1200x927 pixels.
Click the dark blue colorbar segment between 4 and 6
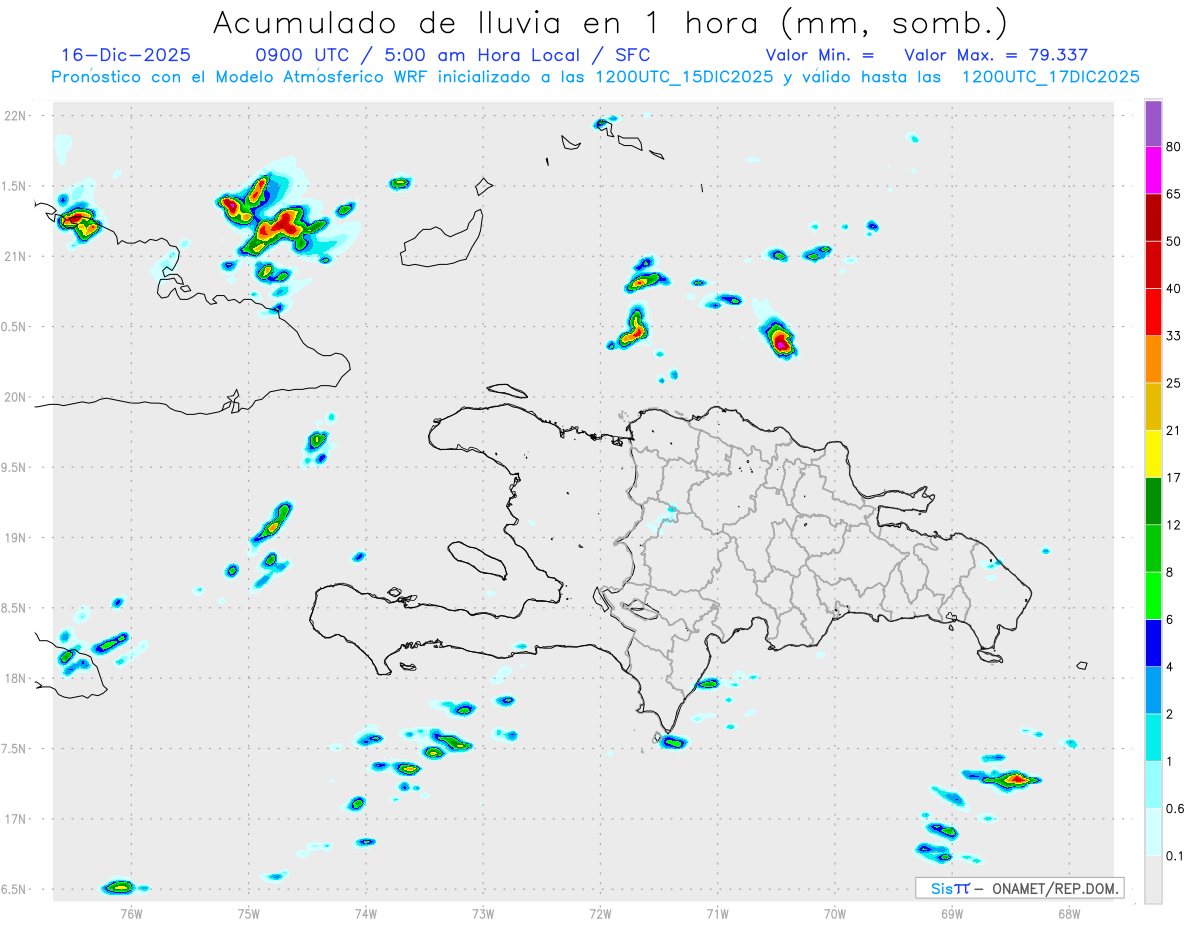pyautogui.click(x=1153, y=643)
